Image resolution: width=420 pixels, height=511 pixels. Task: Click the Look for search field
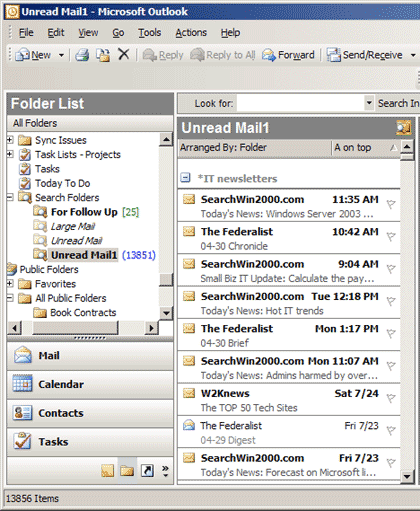click(301, 103)
